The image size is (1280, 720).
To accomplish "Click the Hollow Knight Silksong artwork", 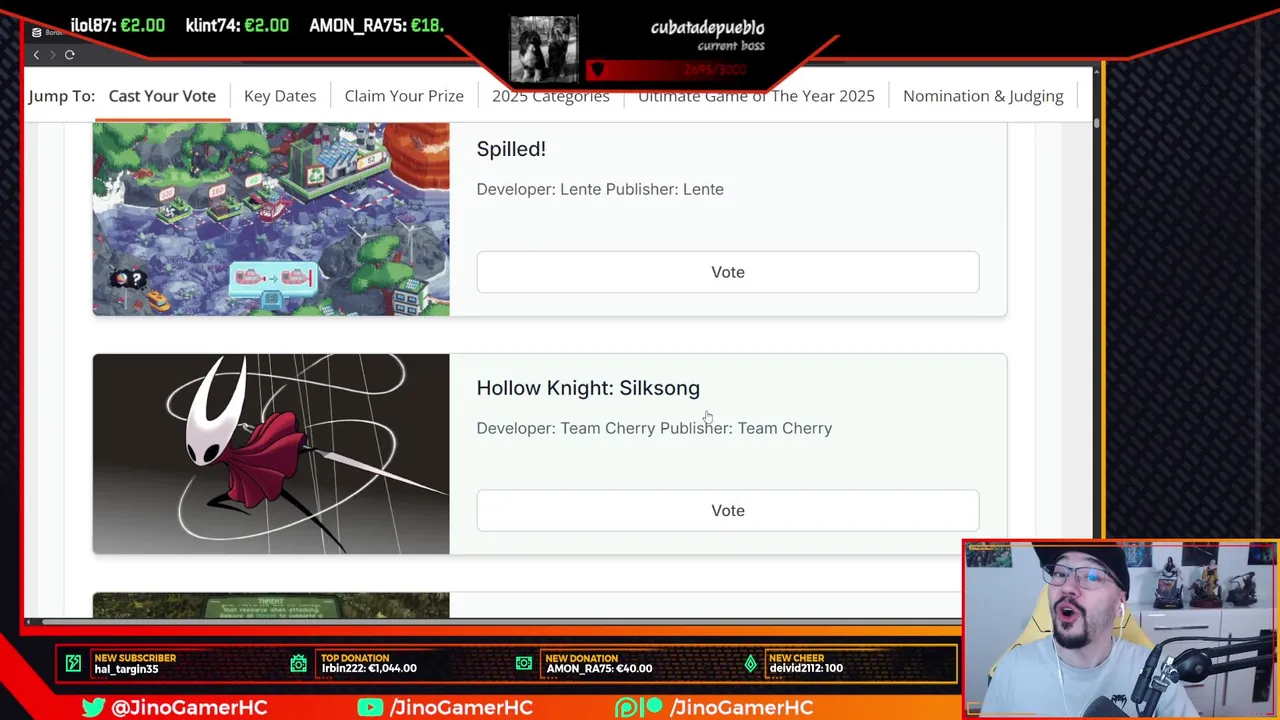I will point(271,454).
